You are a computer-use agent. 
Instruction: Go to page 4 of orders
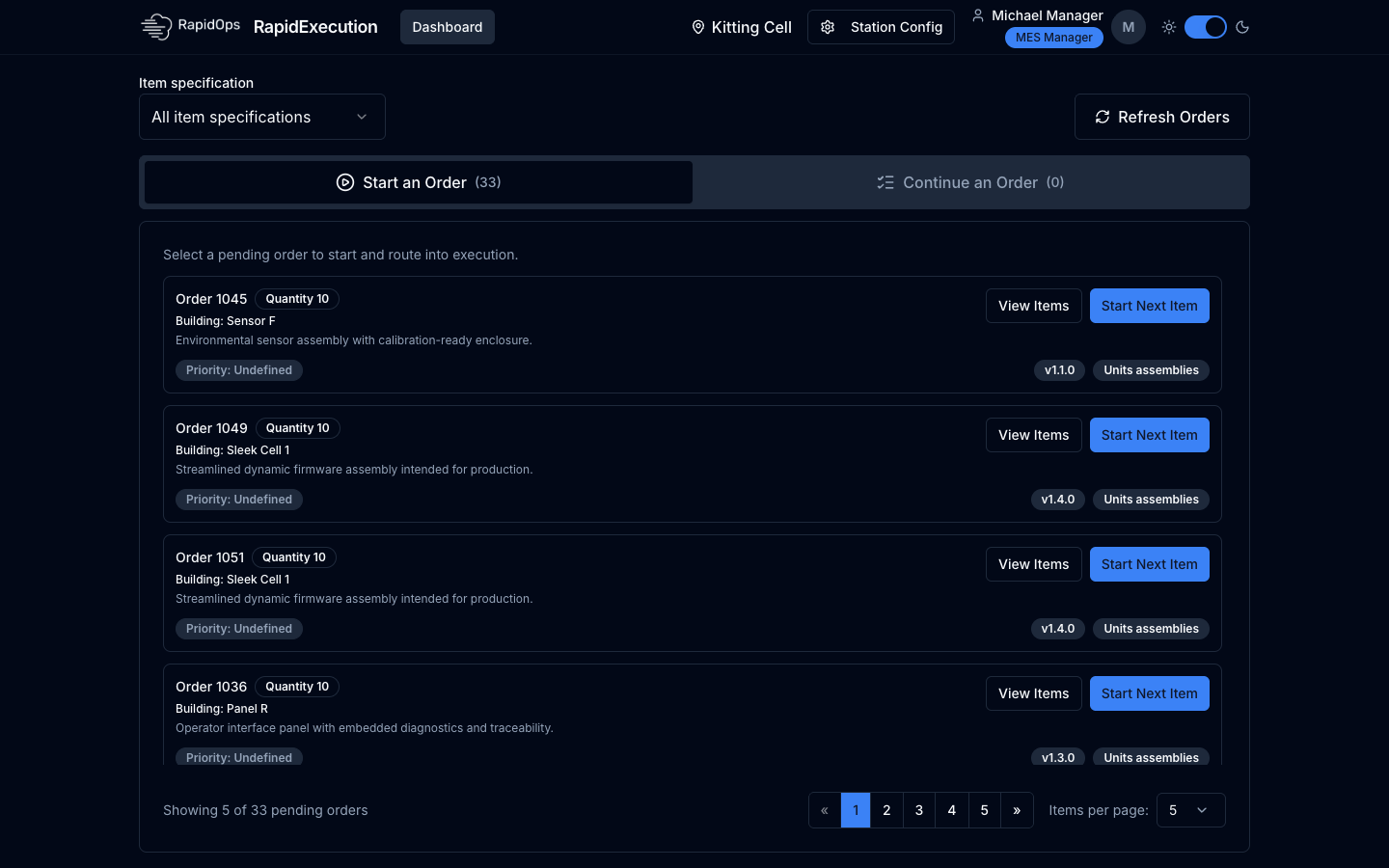[x=952, y=810]
